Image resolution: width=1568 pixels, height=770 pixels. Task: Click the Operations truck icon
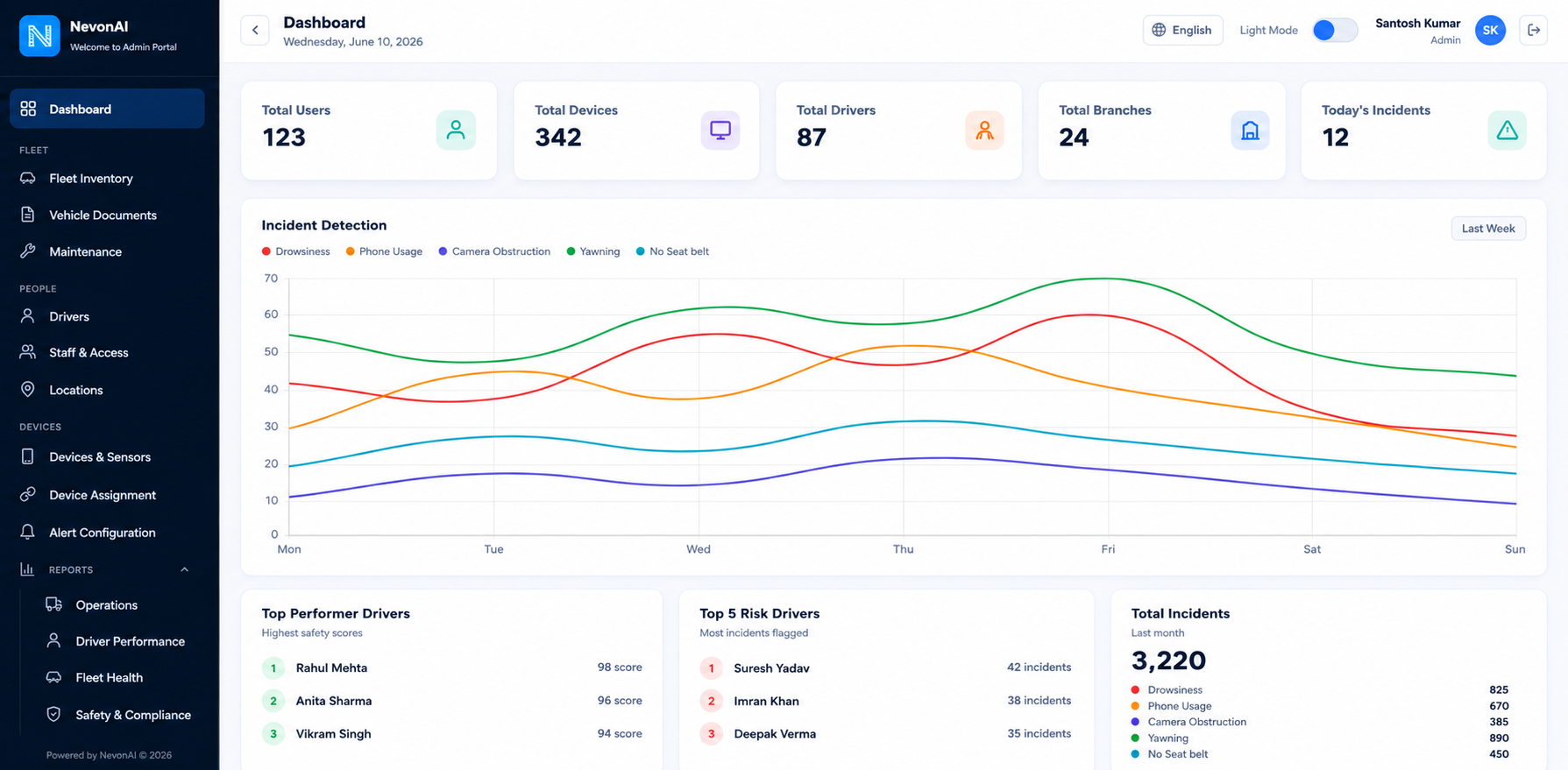(54, 604)
